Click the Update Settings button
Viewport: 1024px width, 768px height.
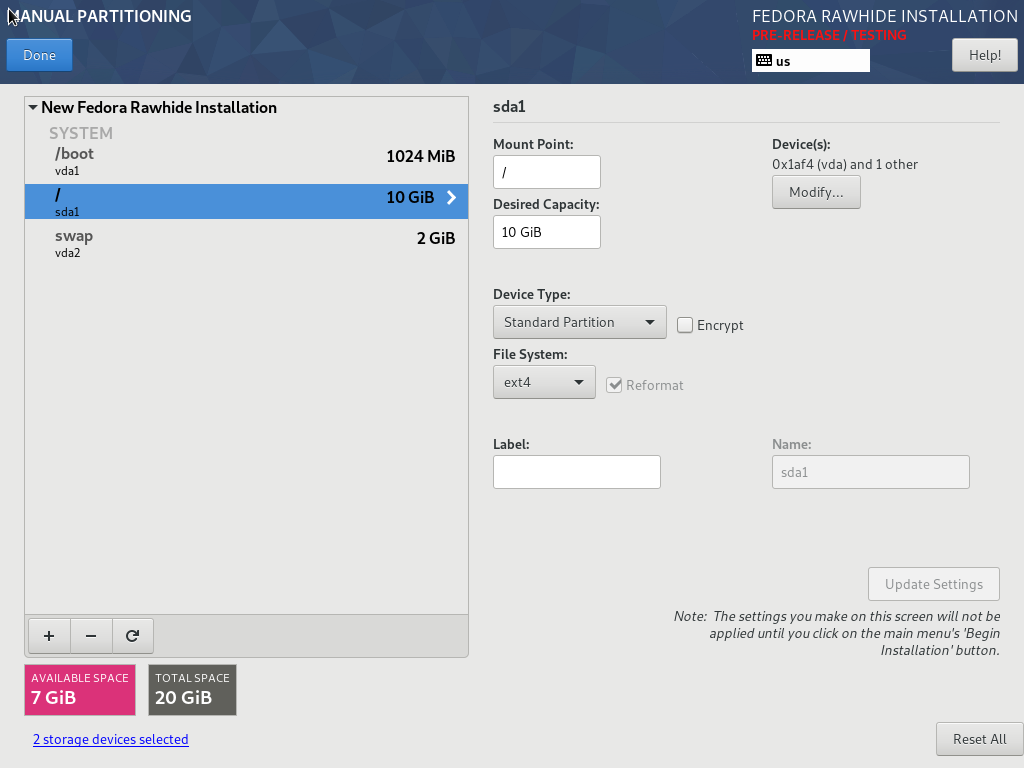[933, 584]
